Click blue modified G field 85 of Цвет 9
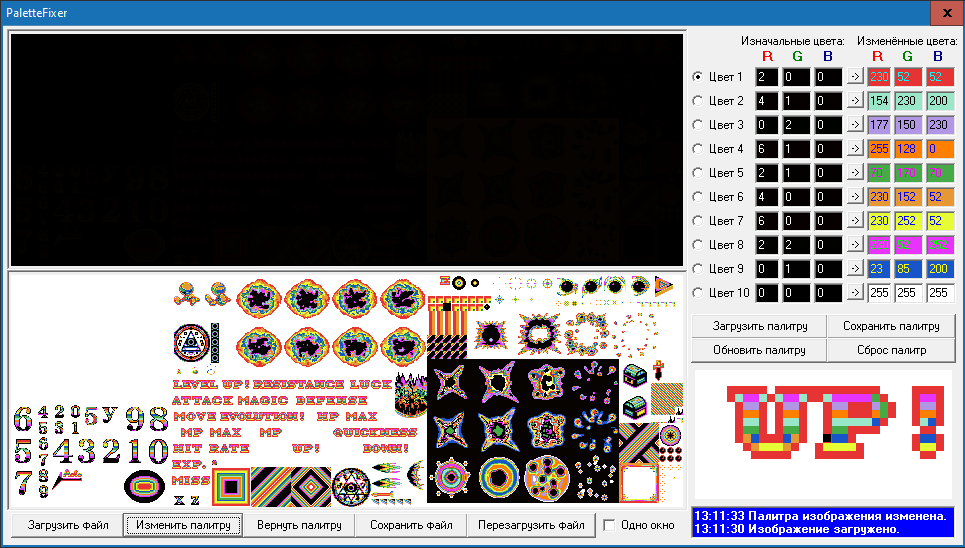 [x=908, y=269]
